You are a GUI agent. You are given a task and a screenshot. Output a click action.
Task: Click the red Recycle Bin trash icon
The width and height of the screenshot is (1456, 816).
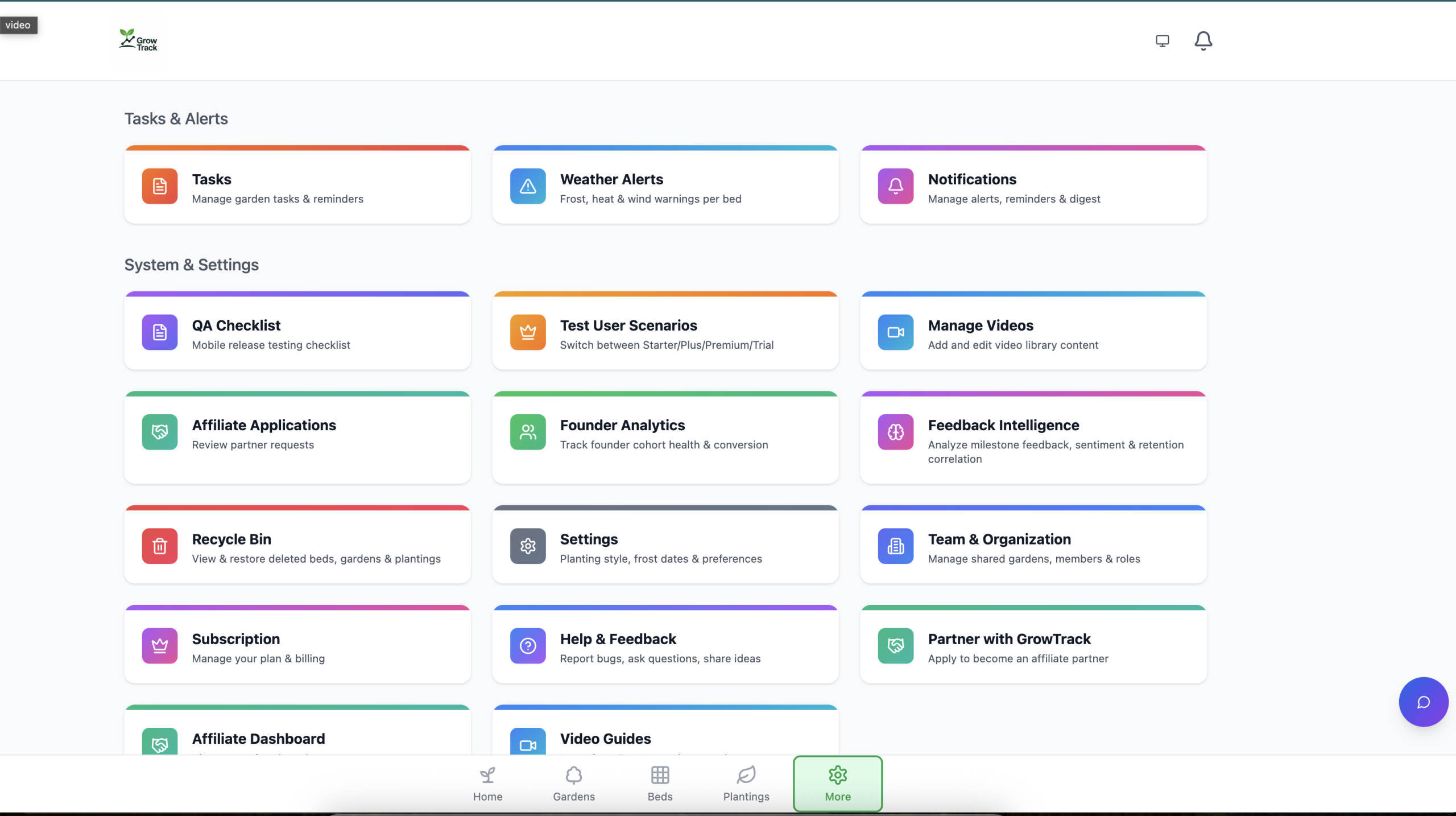pos(160,546)
